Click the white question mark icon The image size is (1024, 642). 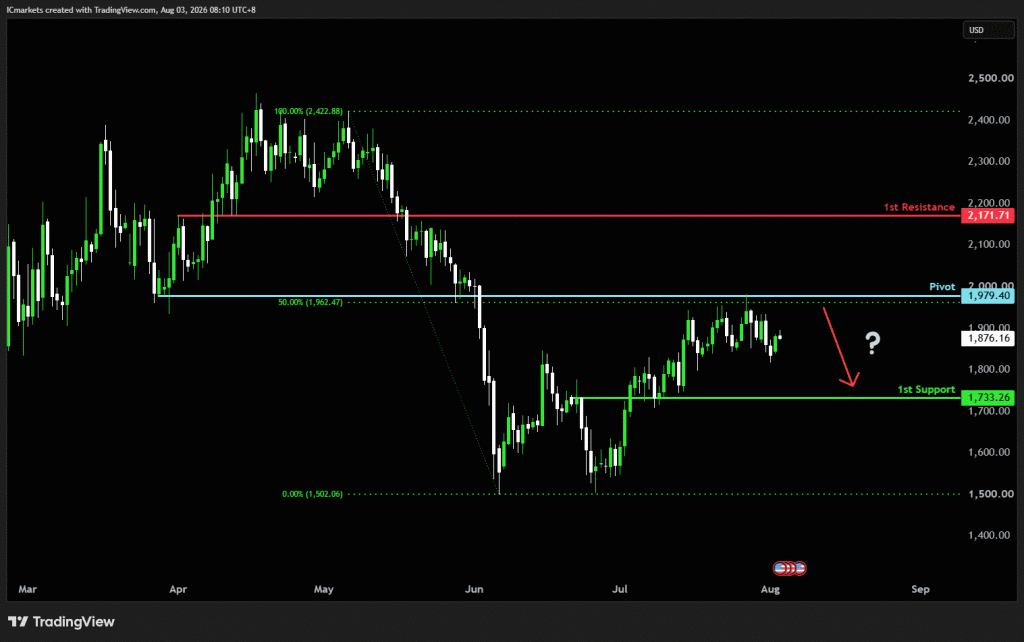click(872, 342)
